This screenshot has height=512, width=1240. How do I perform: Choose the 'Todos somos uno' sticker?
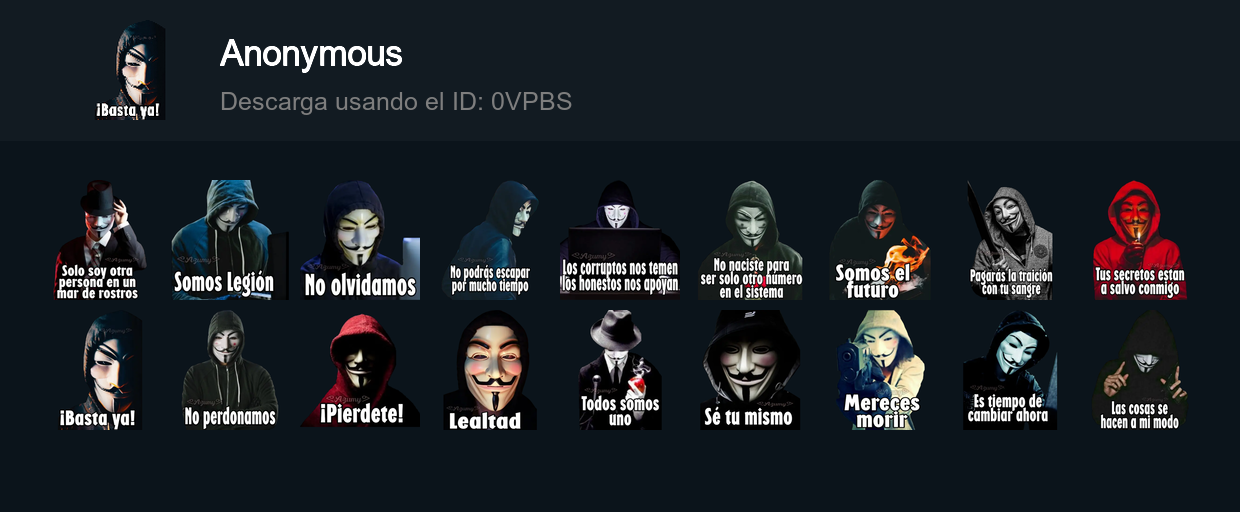tap(620, 370)
